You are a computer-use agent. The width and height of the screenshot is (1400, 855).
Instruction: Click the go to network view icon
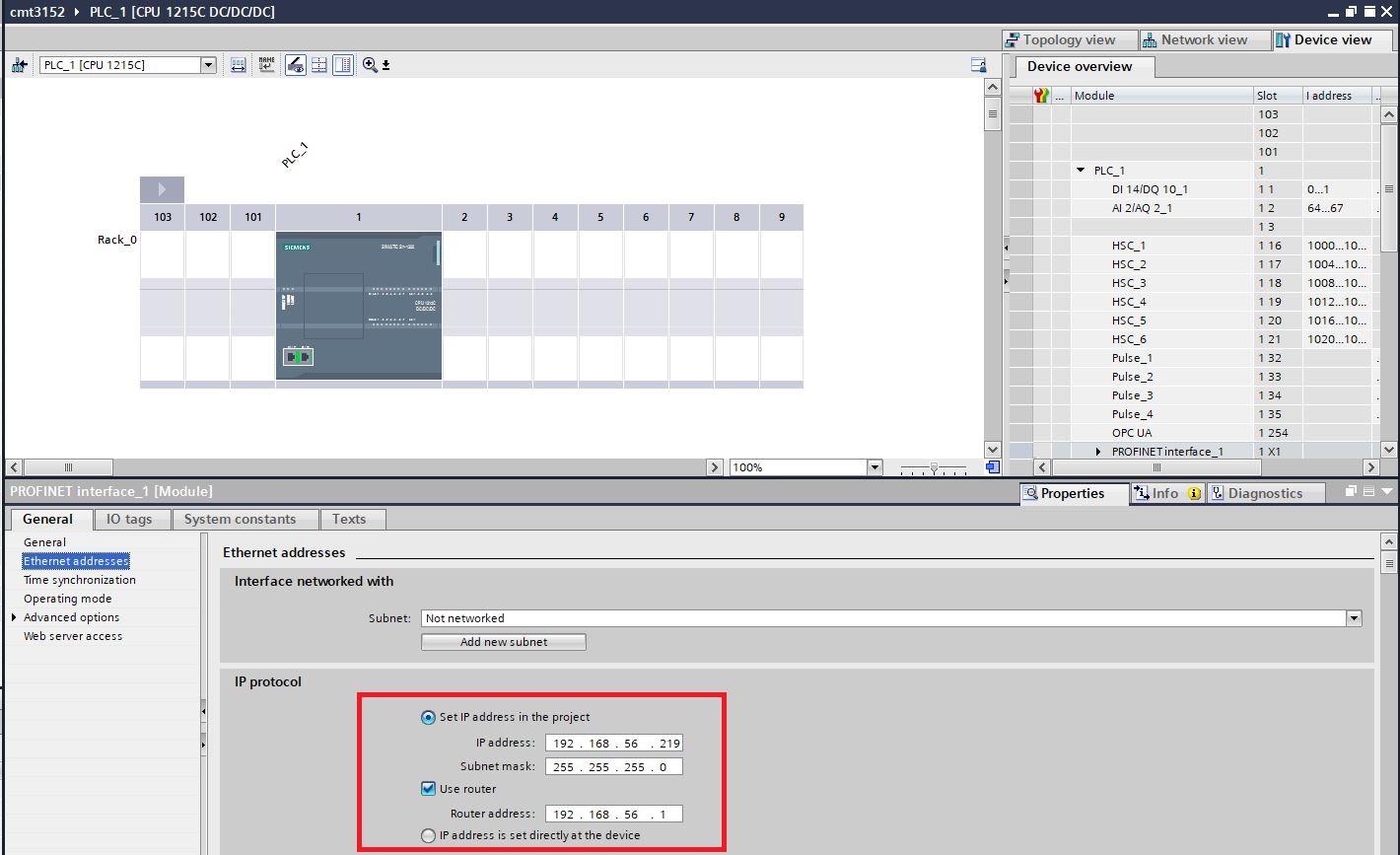click(19, 65)
